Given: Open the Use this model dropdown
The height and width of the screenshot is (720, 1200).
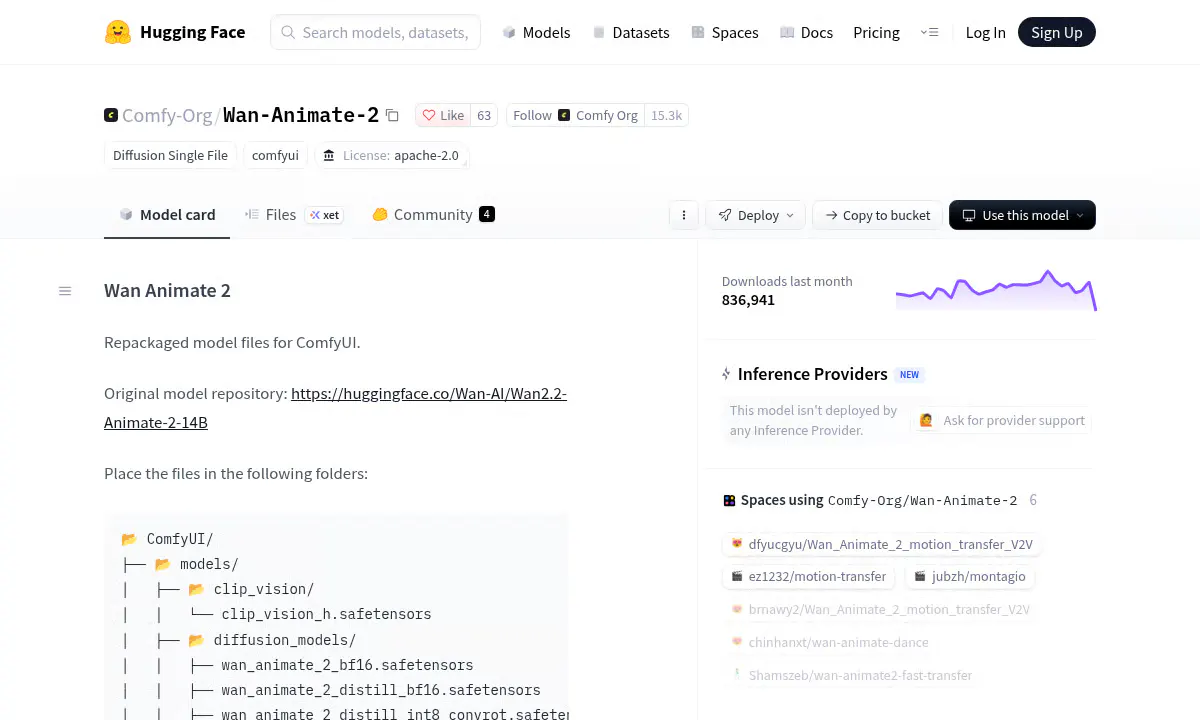Looking at the screenshot, I should click(x=1022, y=215).
